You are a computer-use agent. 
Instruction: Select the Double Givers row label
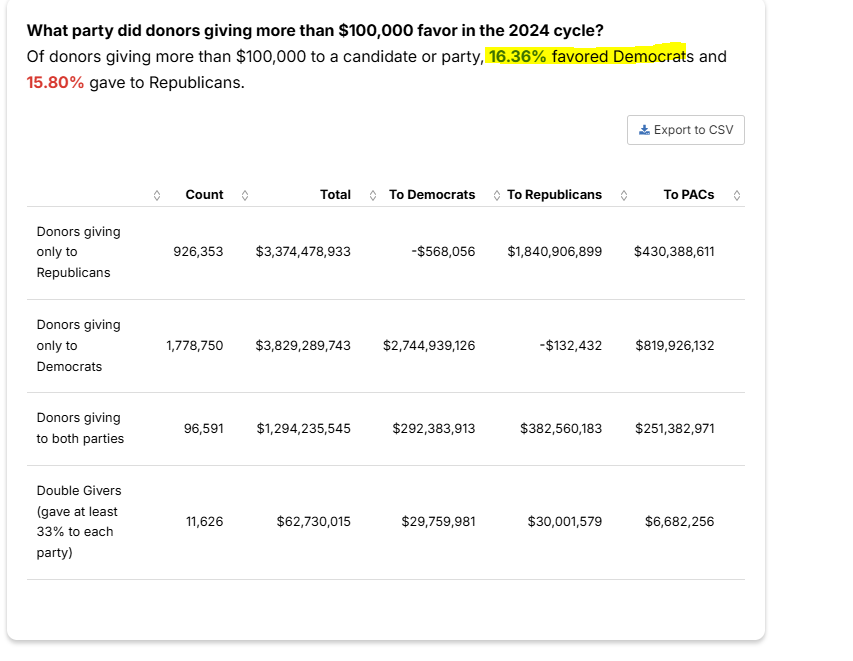(x=78, y=521)
